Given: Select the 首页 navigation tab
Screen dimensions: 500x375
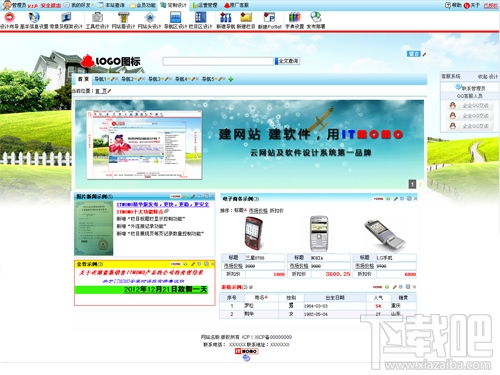Looking at the screenshot, I should tap(83, 79).
